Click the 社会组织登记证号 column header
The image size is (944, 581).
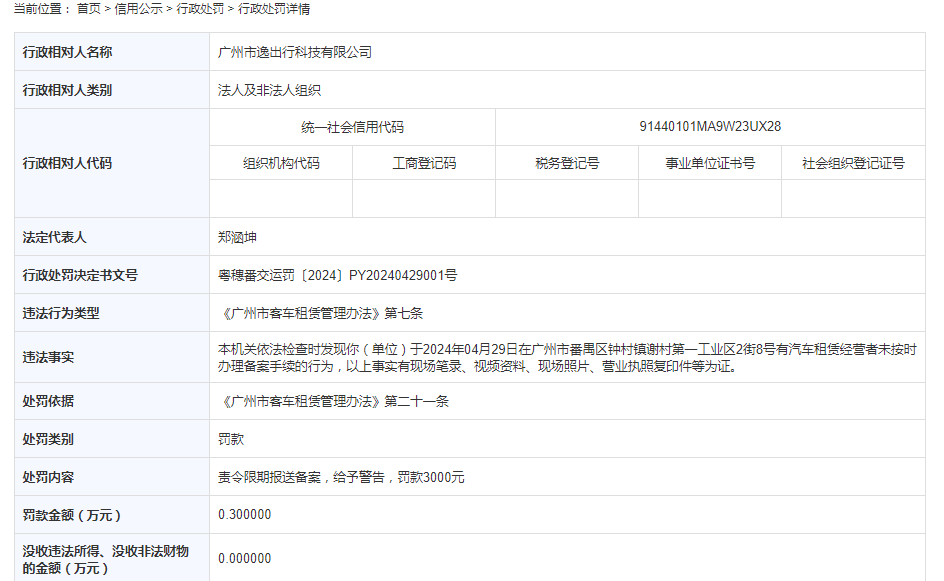point(853,163)
